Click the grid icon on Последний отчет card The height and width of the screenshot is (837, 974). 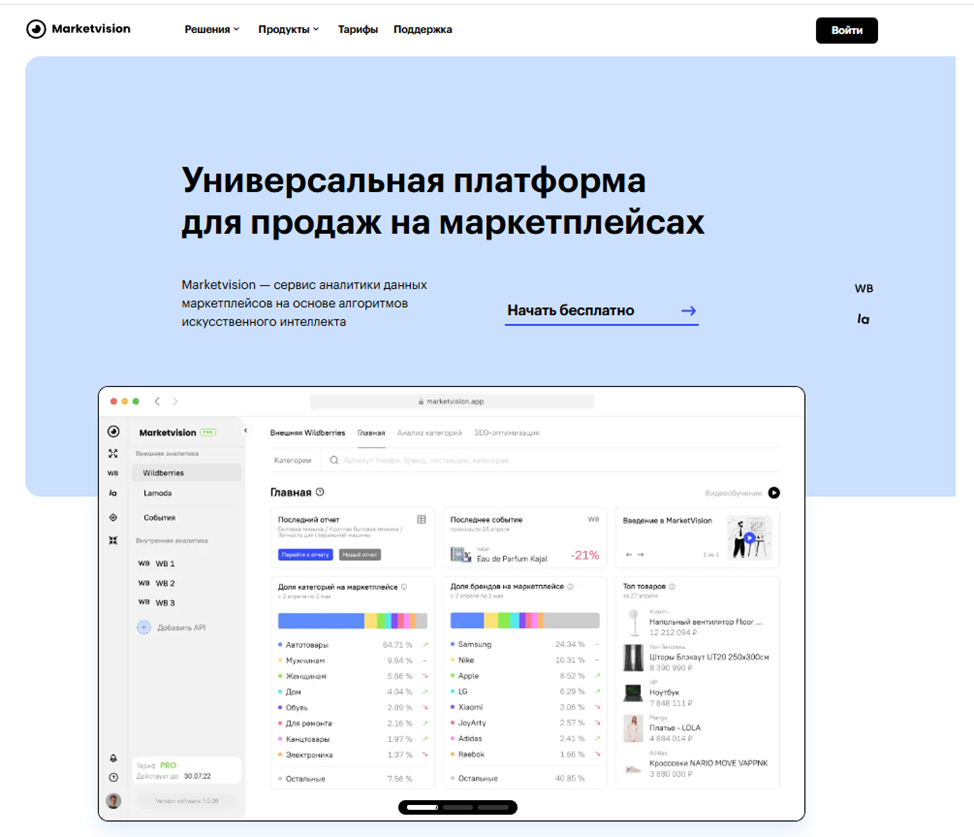pyautogui.click(x=422, y=520)
